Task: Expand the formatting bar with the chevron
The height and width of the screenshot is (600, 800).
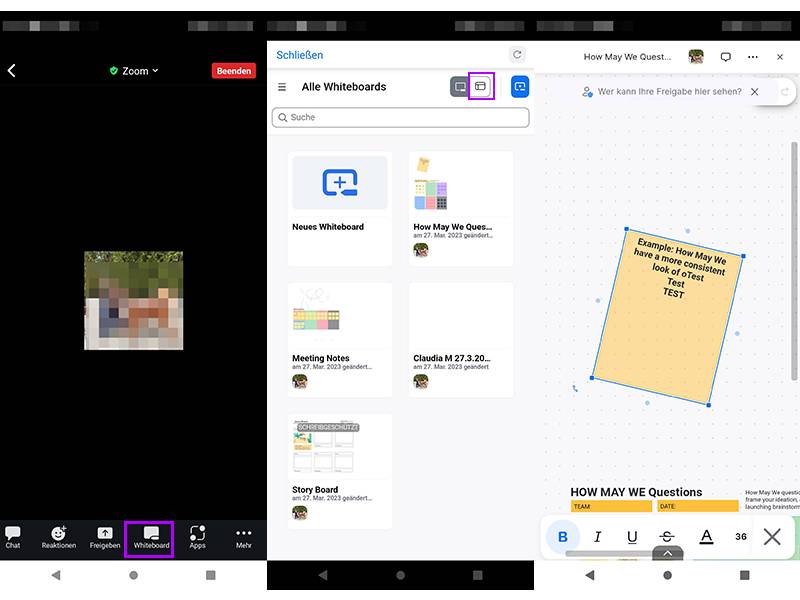Action: point(668,552)
